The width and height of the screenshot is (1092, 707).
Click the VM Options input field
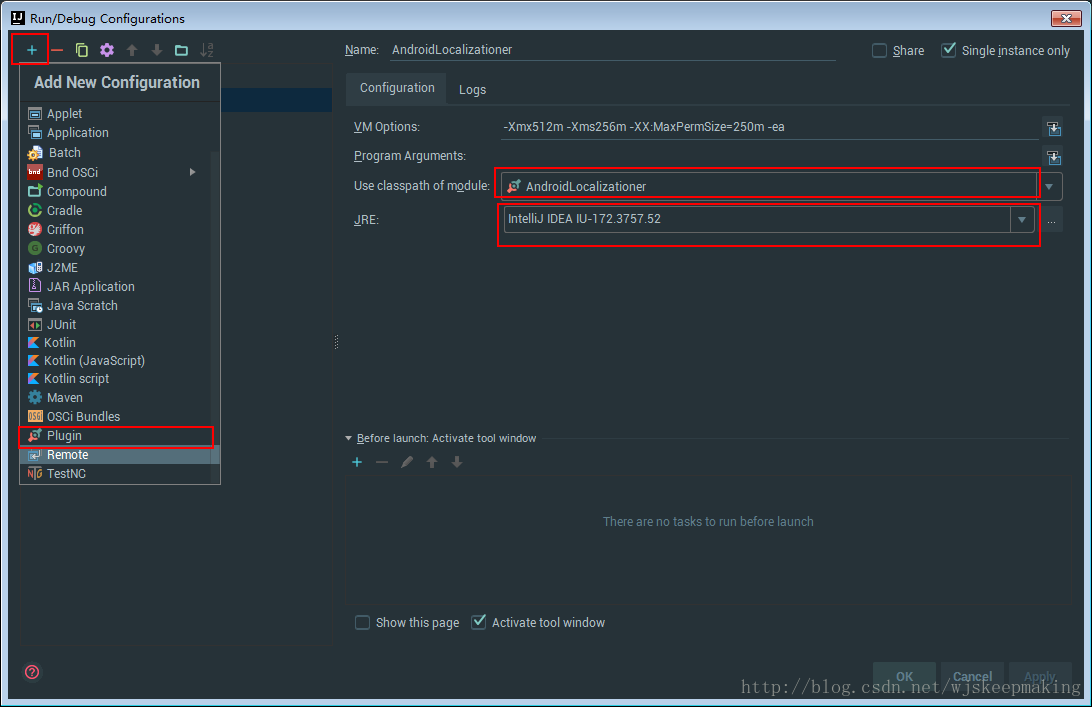(770, 127)
